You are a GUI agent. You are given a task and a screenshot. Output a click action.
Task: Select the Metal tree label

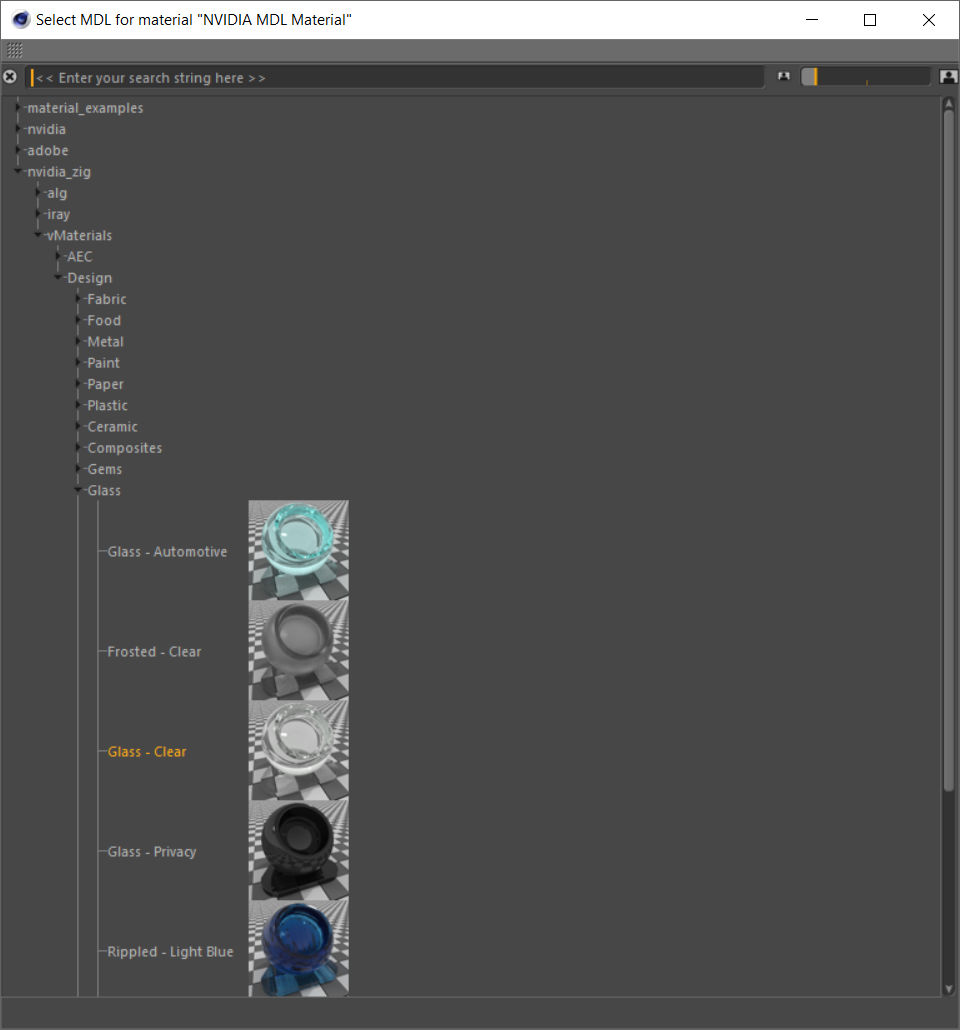[x=105, y=342]
